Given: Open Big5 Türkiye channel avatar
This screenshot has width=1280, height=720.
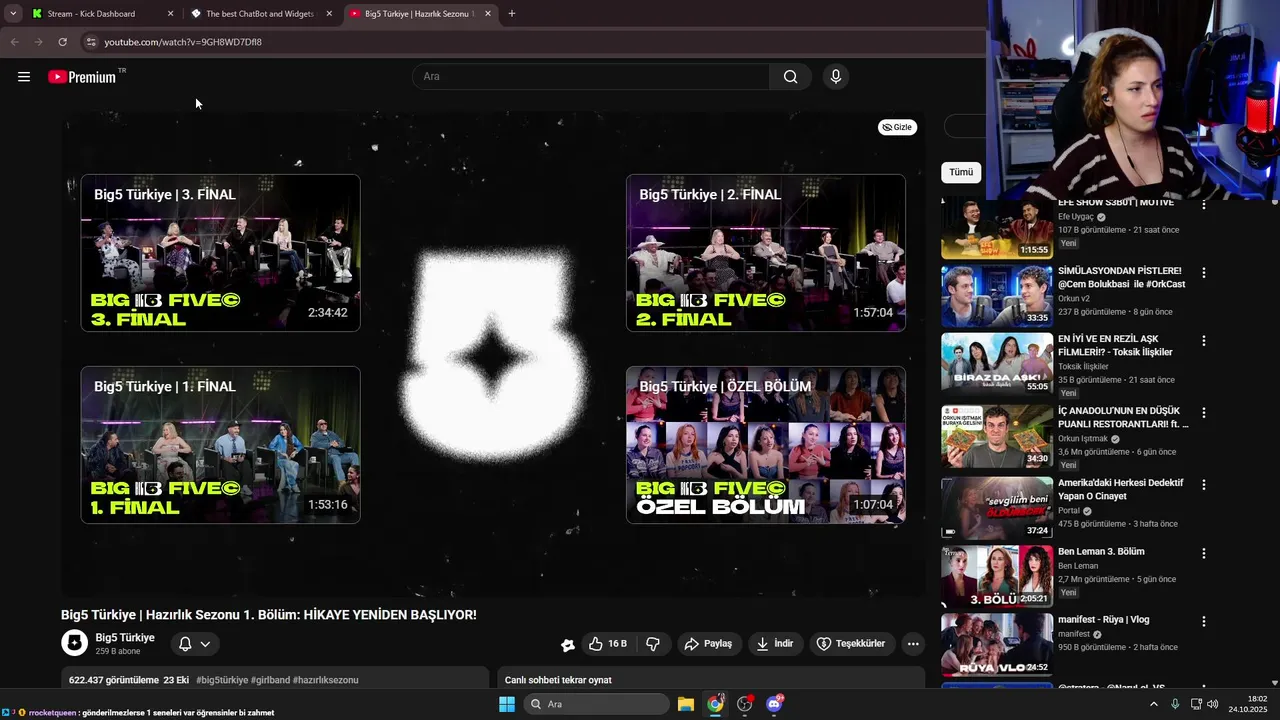Looking at the screenshot, I should pos(75,643).
